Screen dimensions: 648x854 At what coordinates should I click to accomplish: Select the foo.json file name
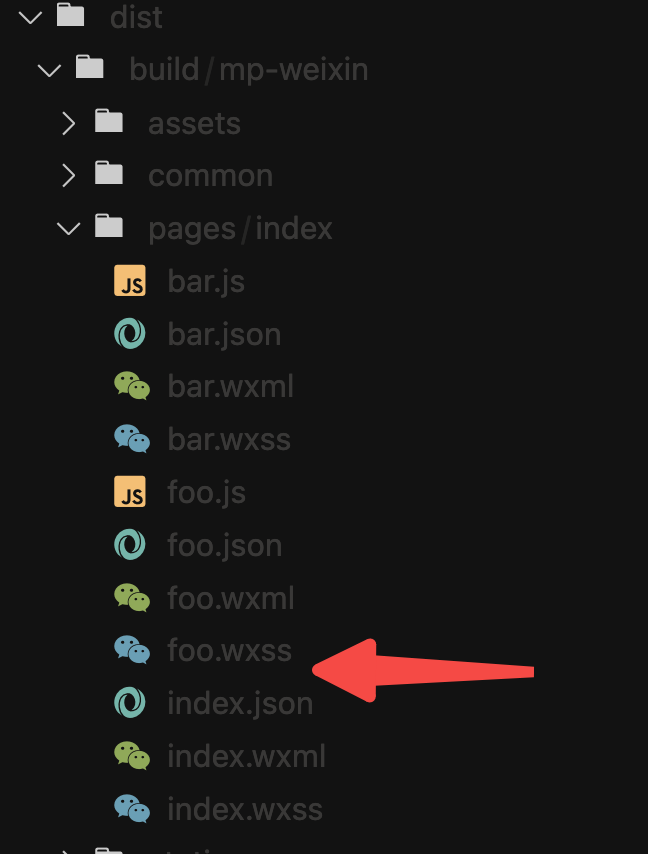click(x=224, y=545)
